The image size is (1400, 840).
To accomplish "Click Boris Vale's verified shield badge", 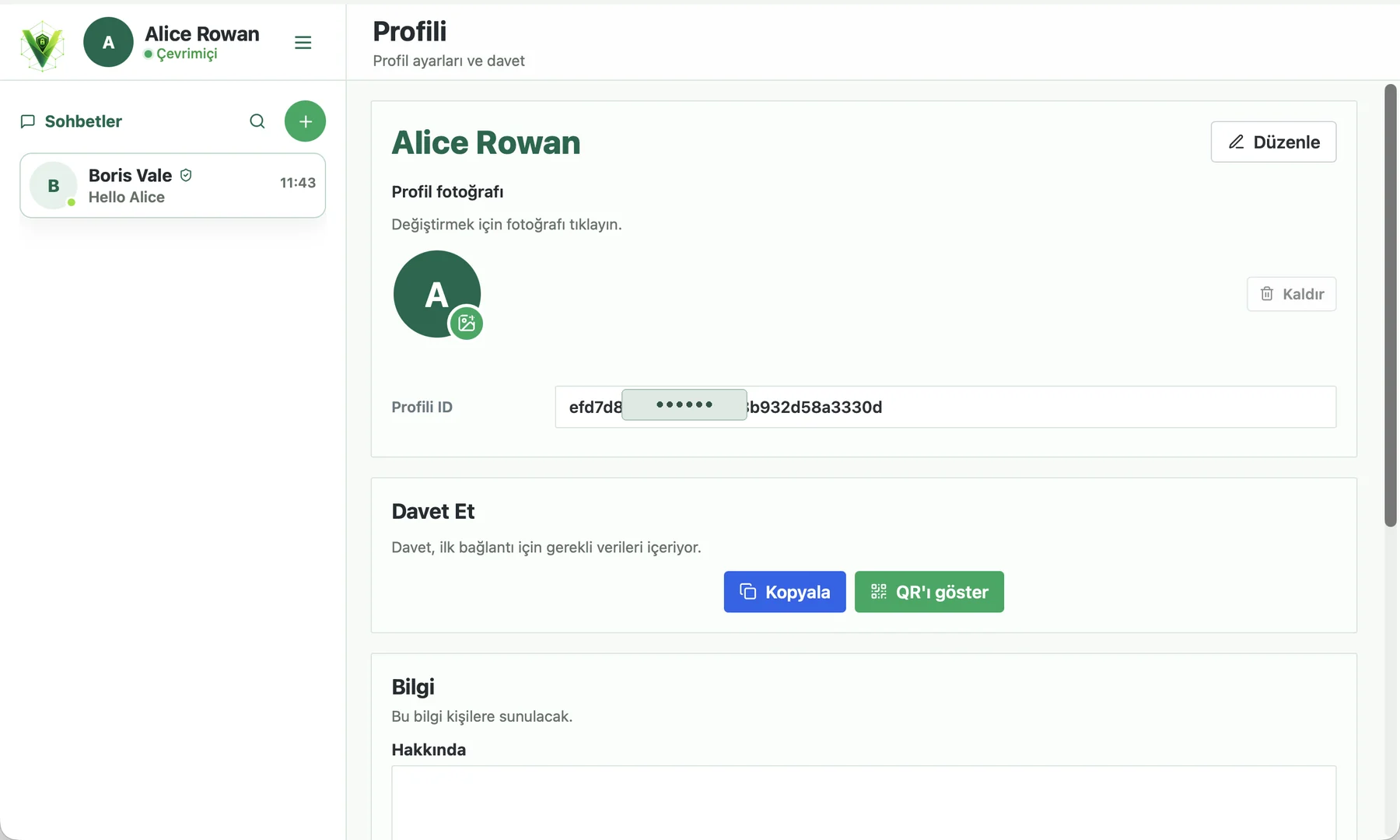I will click(186, 175).
